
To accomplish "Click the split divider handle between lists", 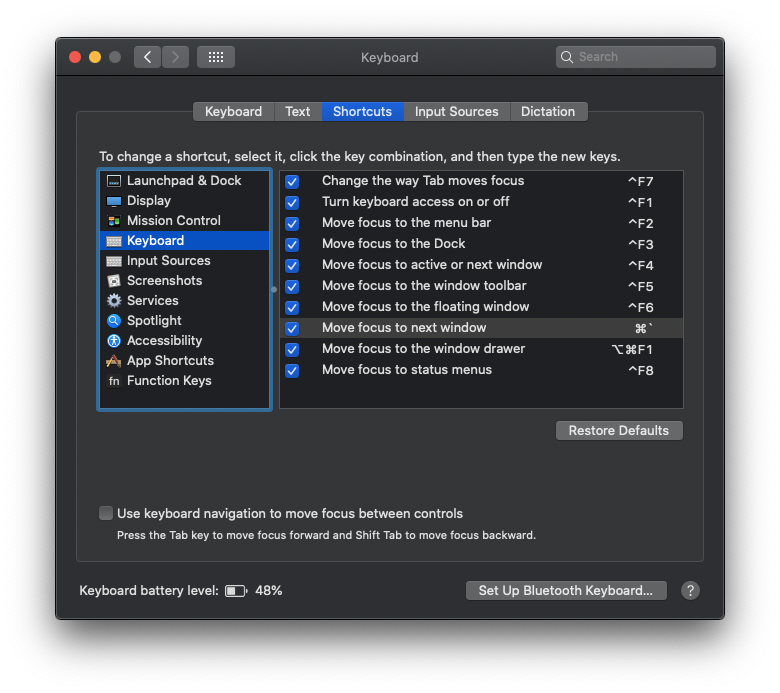I will coord(274,289).
